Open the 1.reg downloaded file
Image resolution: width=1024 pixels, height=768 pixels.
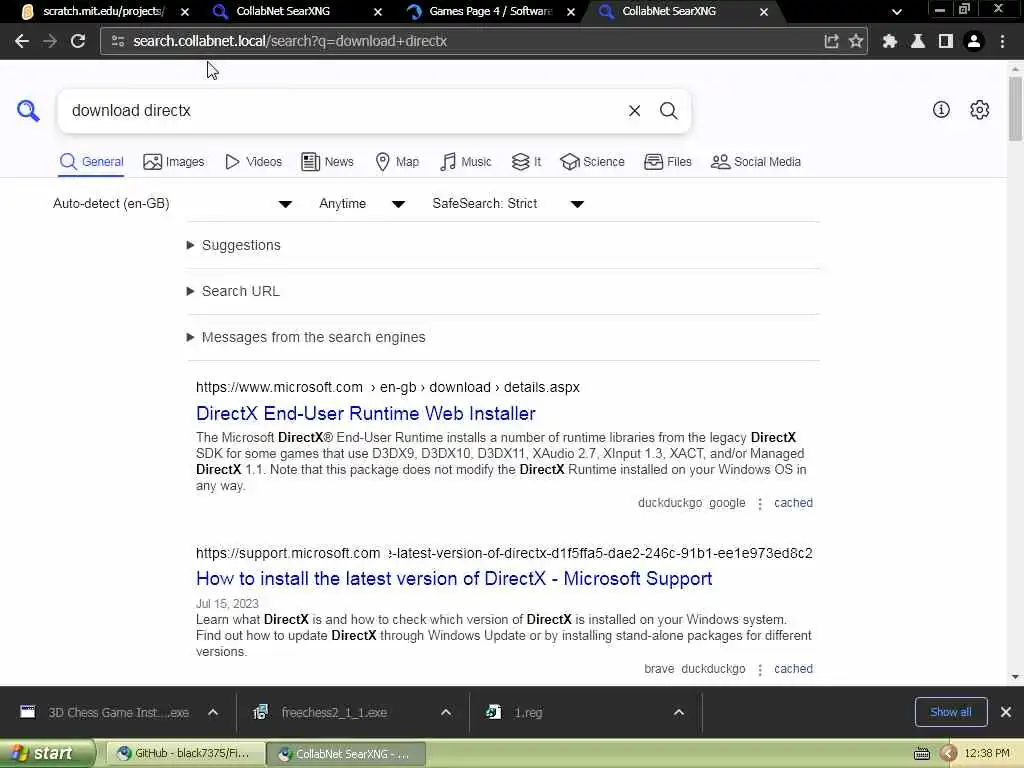(516, 712)
